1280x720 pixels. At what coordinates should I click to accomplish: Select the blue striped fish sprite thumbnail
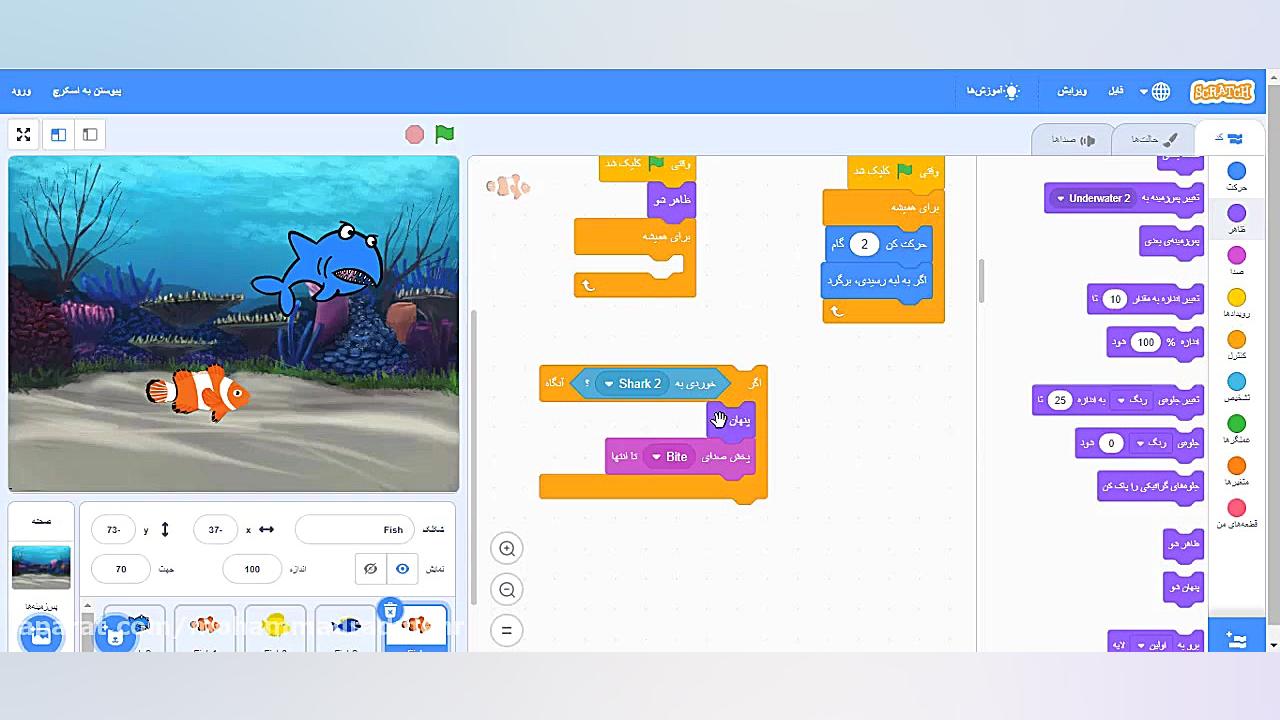click(345, 628)
